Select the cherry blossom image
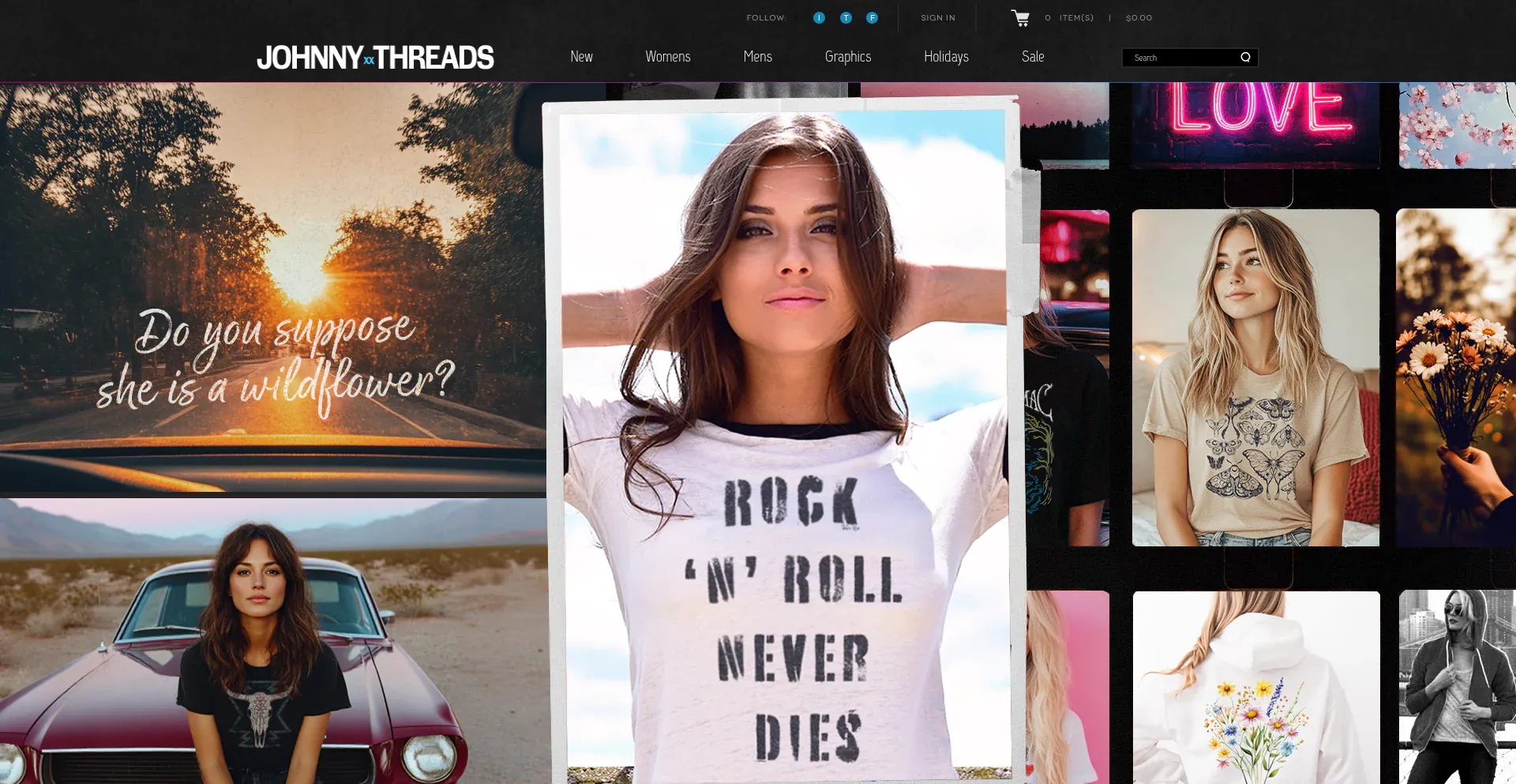The image size is (1516, 784). 1458,125
